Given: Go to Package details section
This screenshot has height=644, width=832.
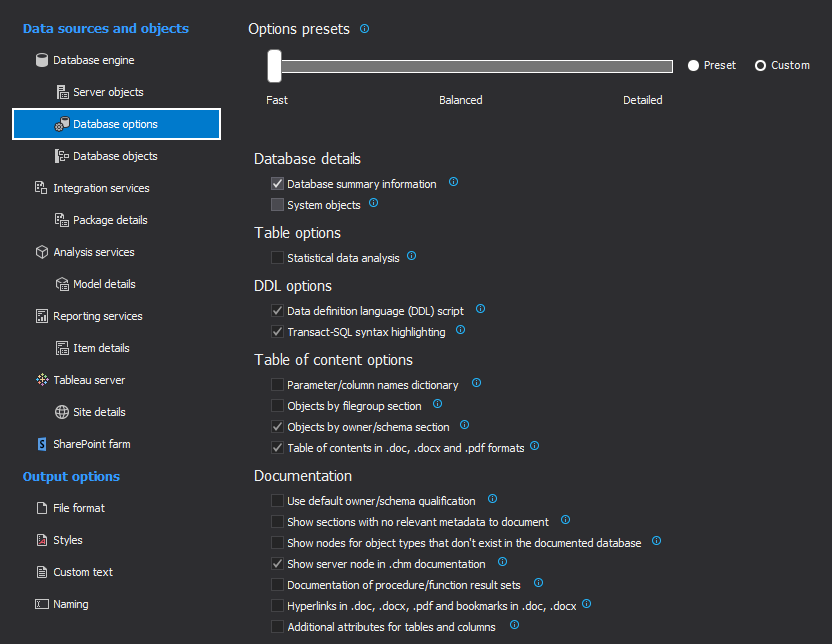Looking at the screenshot, I should click(110, 220).
